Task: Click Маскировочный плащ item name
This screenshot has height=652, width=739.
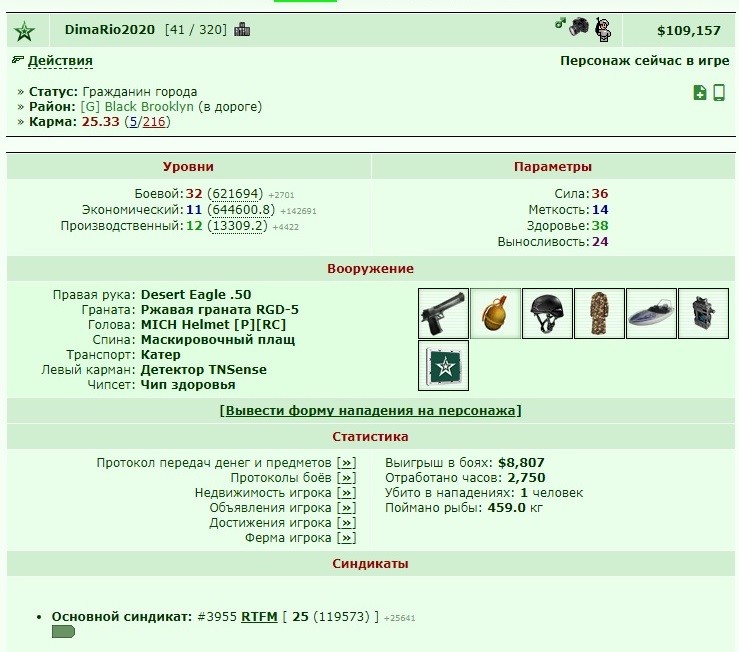Action: tap(218, 340)
